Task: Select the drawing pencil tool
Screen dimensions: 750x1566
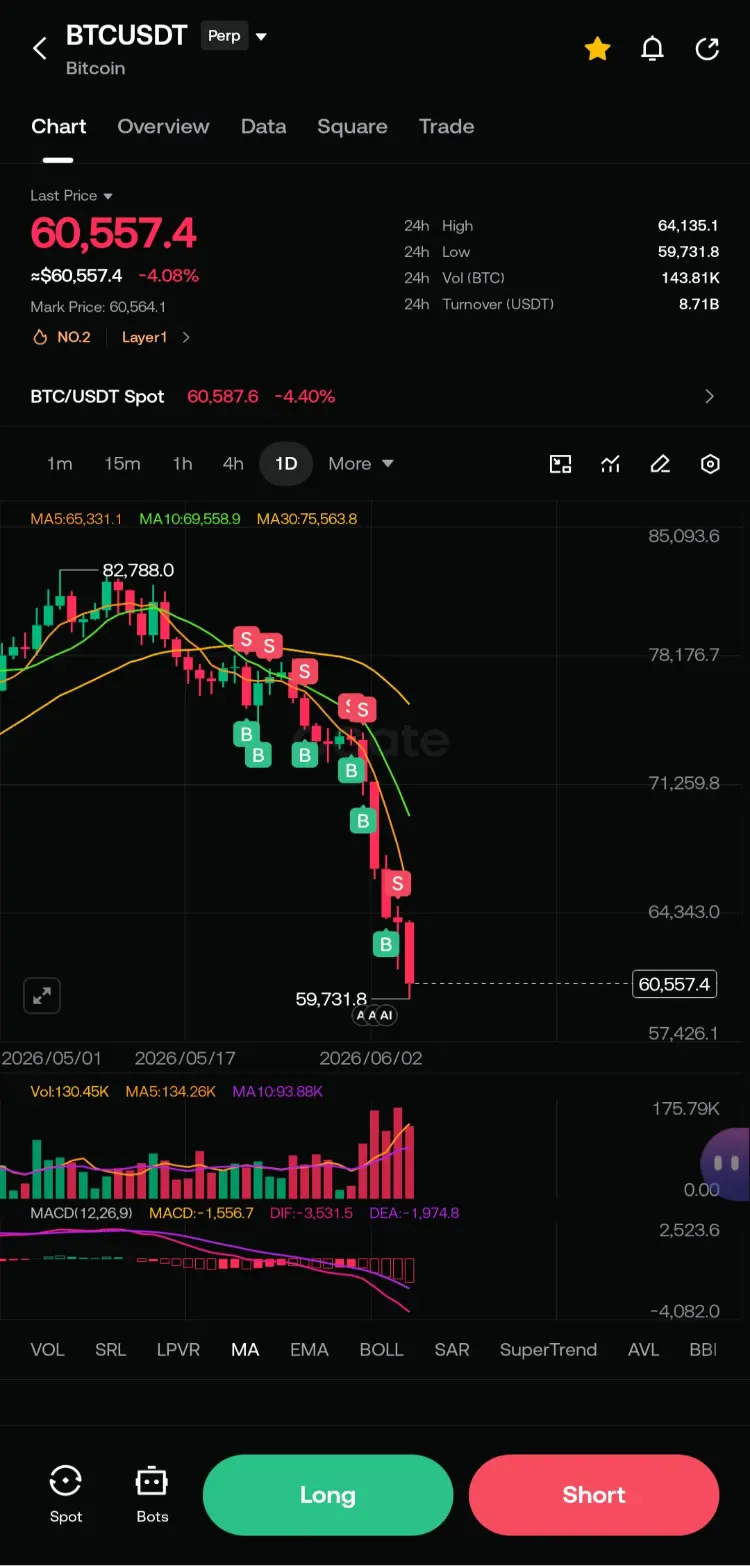Action: pos(660,464)
